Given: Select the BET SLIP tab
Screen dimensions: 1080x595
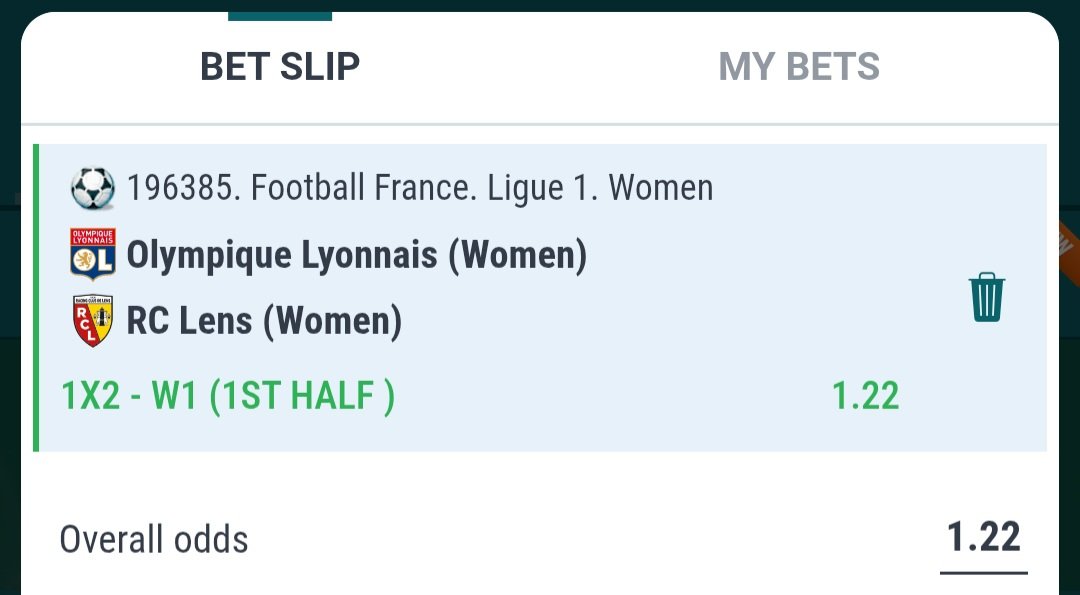Looking at the screenshot, I should point(280,67).
